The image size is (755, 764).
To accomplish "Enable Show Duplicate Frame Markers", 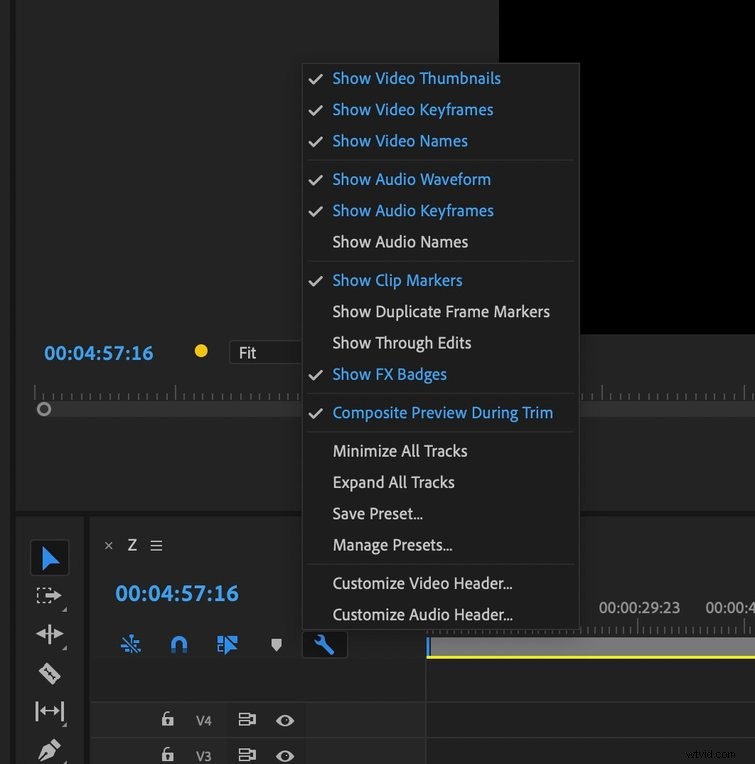I will [x=440, y=312].
